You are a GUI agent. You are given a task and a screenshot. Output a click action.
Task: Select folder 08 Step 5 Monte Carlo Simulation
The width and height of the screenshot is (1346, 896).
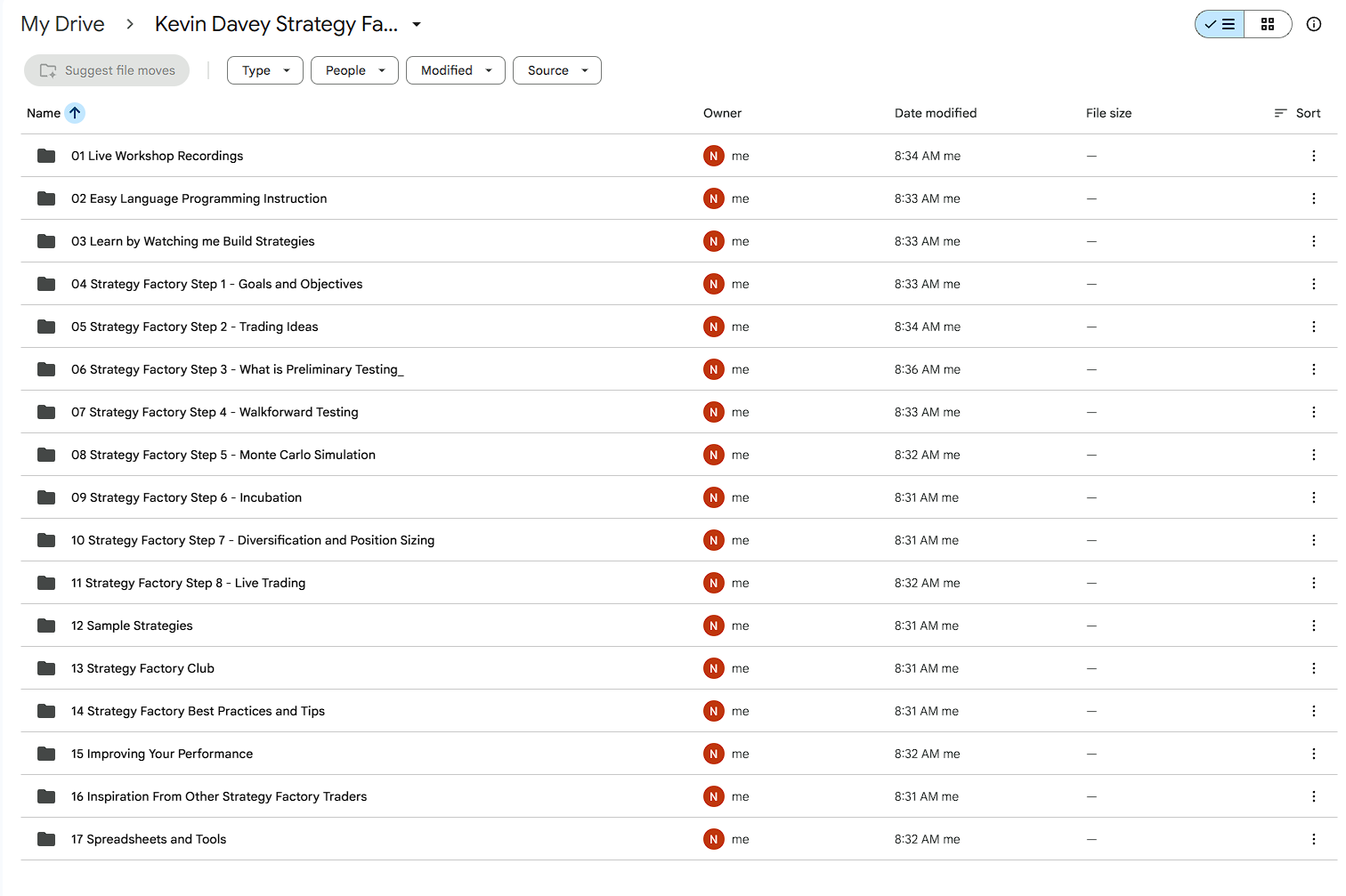pyautogui.click(x=679, y=455)
